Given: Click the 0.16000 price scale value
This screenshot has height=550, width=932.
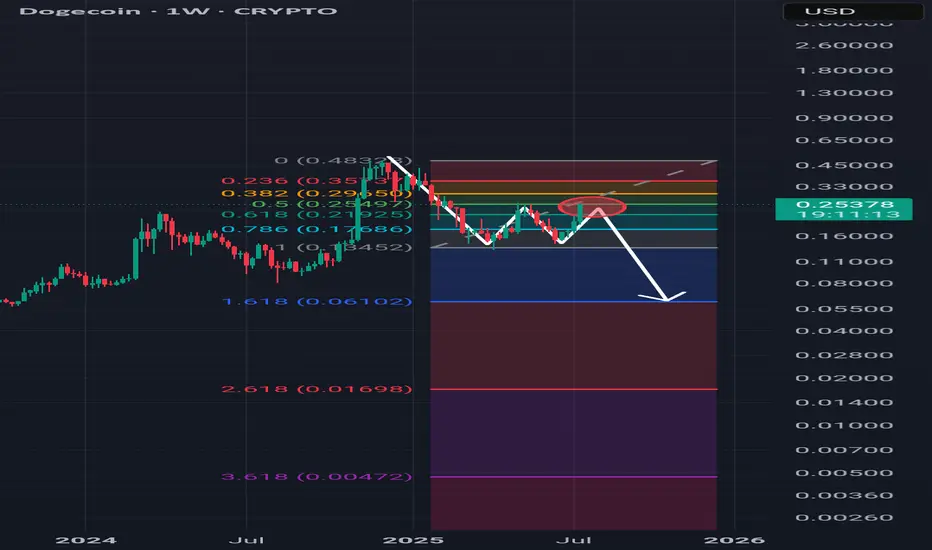Looking at the screenshot, I should (844, 236).
